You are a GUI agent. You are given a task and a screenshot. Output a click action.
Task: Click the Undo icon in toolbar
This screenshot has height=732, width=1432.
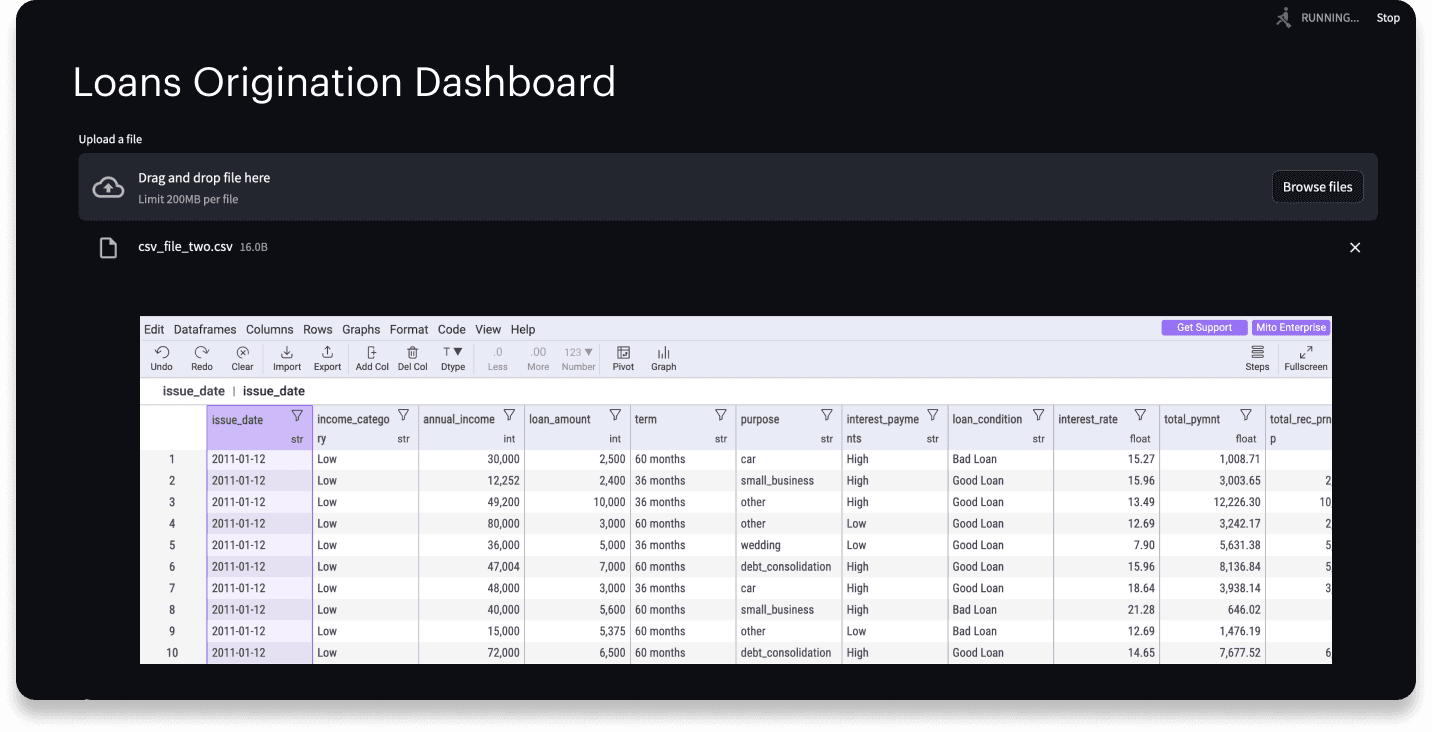tap(162, 353)
